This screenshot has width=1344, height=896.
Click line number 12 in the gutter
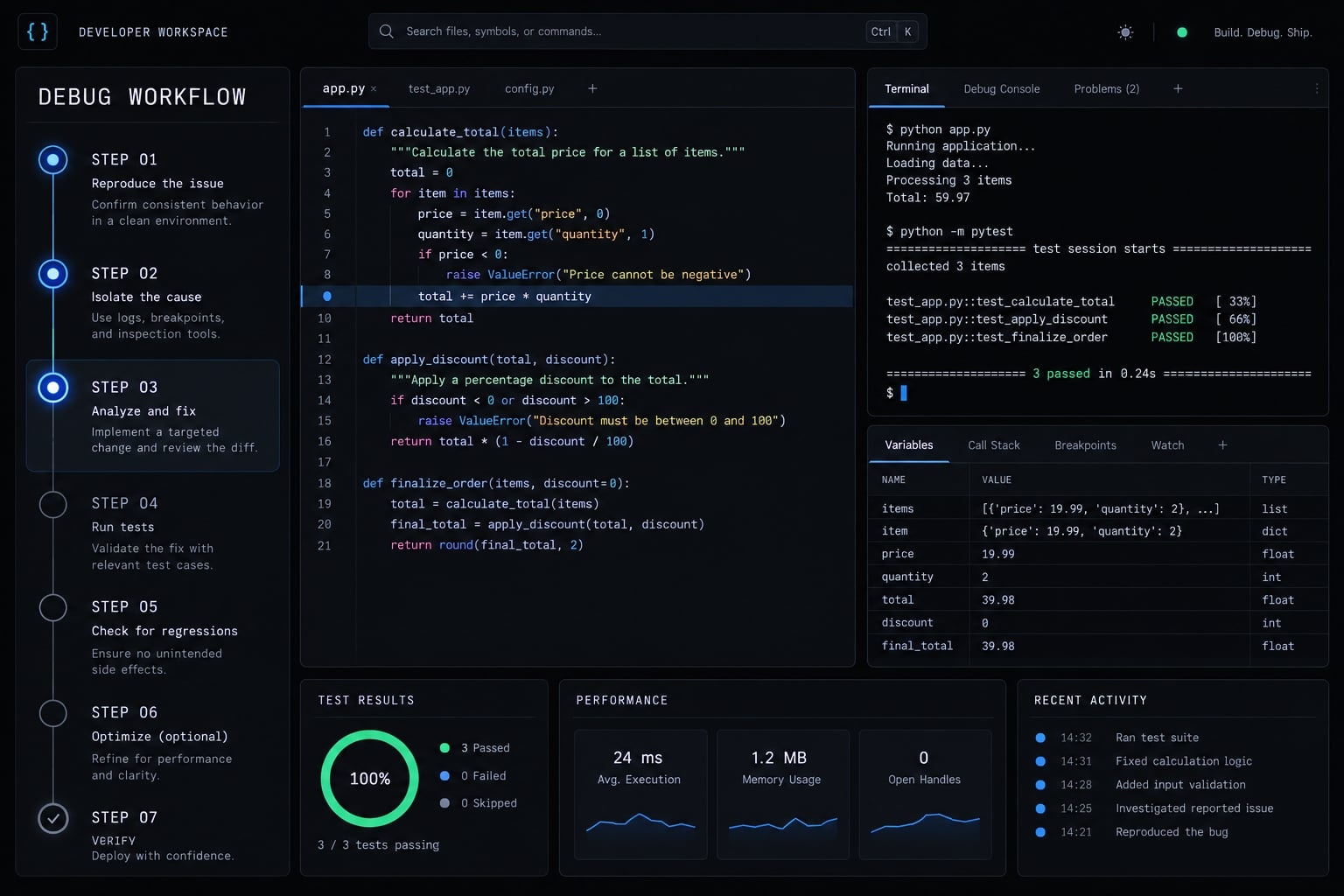[x=325, y=360]
